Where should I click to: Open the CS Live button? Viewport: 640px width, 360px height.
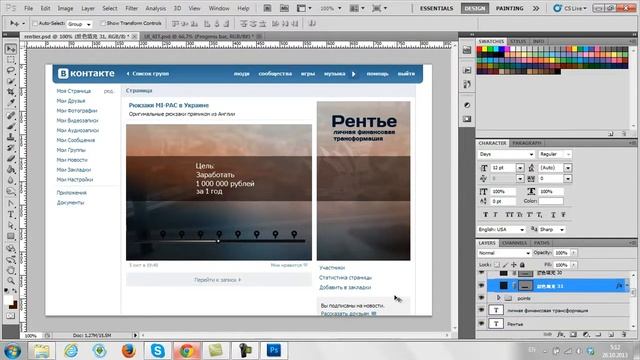570,8
